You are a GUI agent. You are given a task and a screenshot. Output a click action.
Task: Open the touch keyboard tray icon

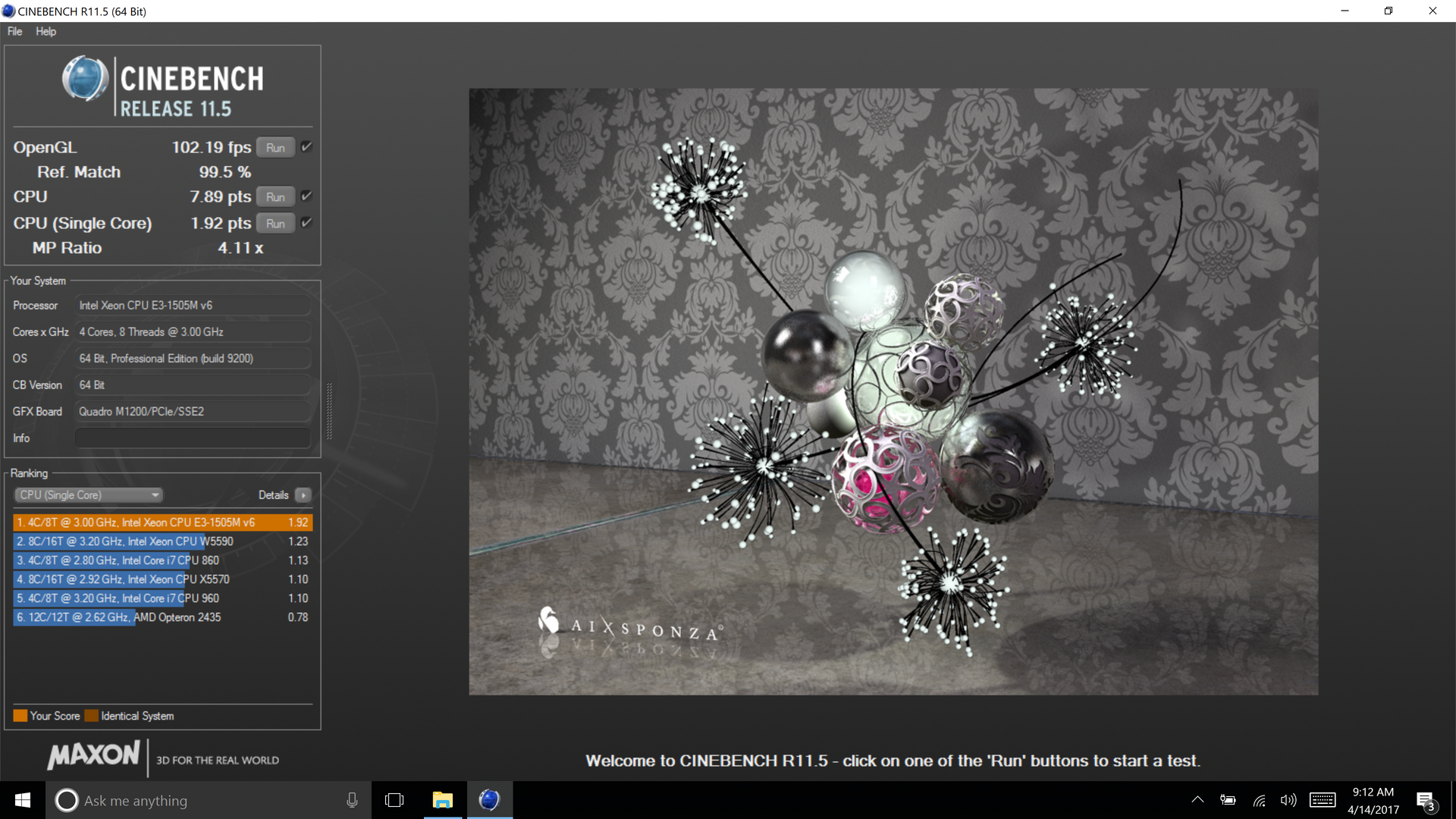[1323, 800]
